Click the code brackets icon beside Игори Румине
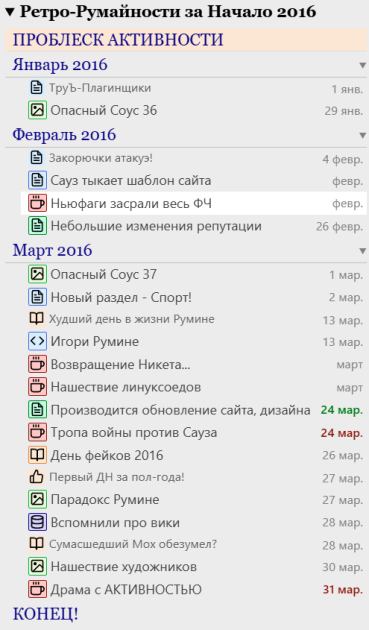This screenshot has width=369, height=630. click(x=37, y=342)
